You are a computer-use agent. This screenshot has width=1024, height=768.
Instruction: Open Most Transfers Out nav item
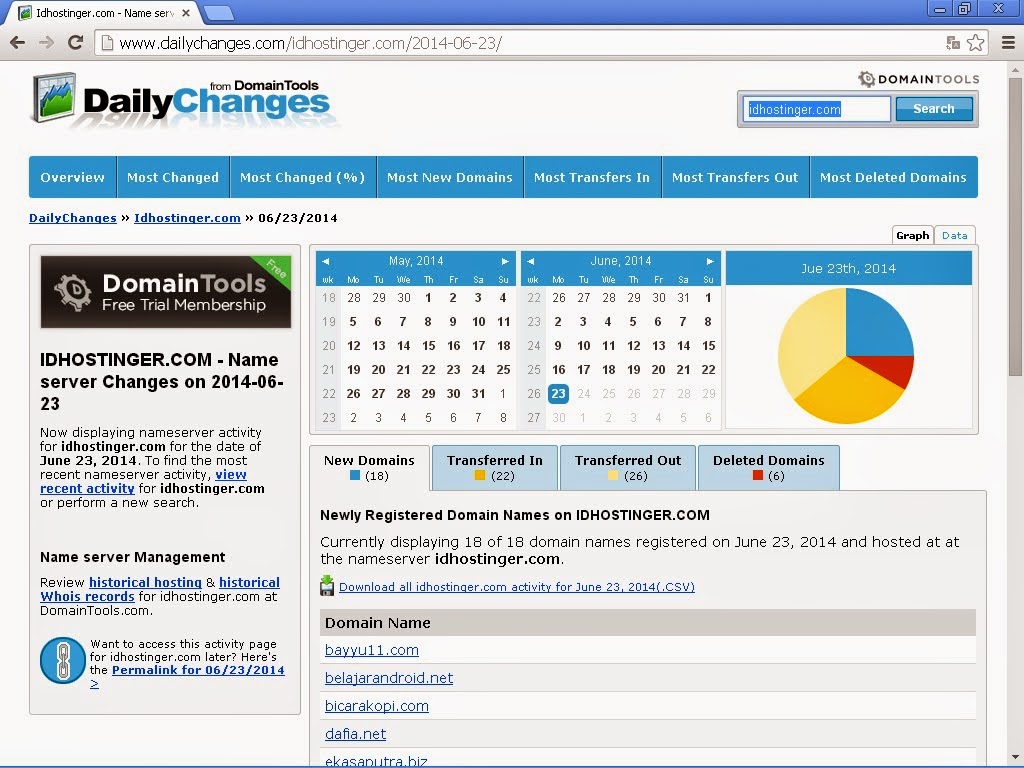[x=735, y=177]
